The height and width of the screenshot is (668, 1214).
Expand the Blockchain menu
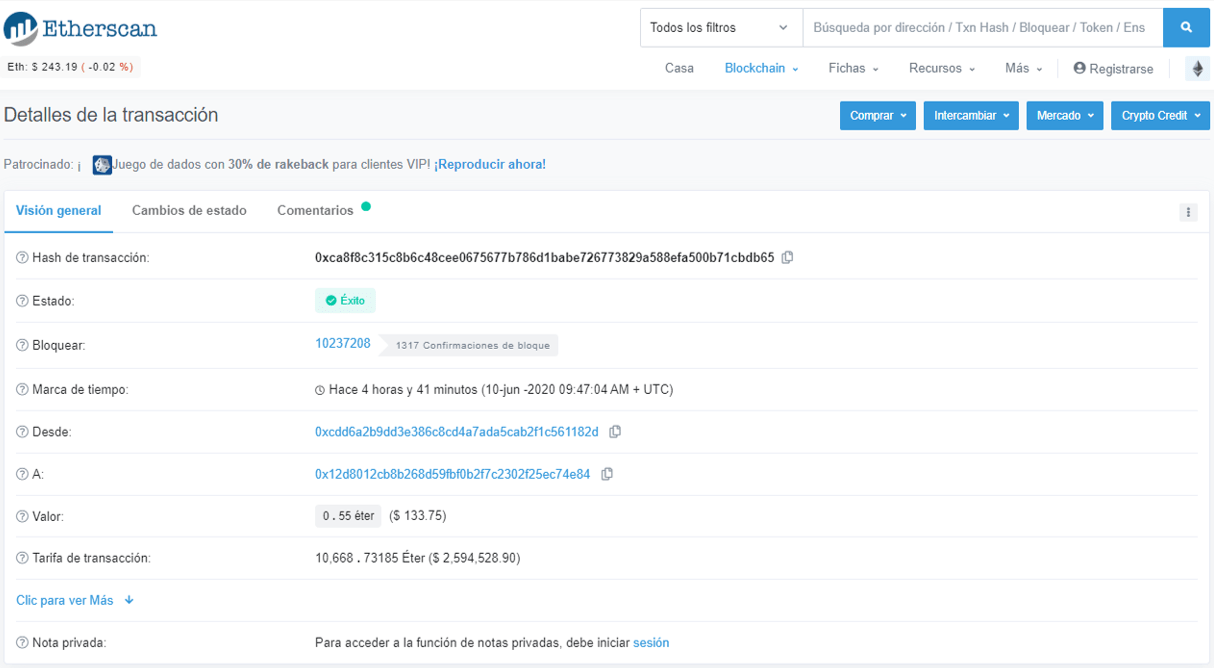[761, 68]
